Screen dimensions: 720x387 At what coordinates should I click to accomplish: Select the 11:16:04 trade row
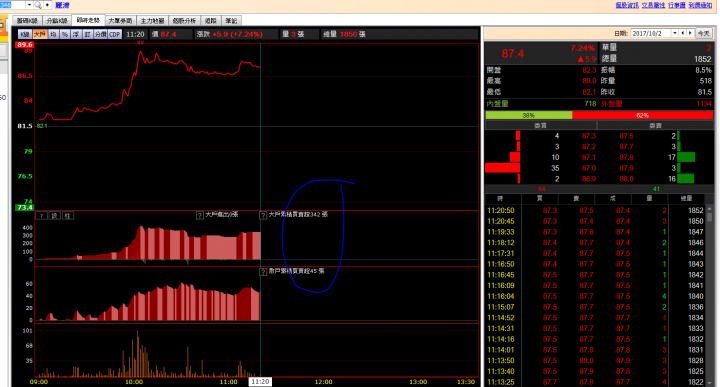coord(595,296)
